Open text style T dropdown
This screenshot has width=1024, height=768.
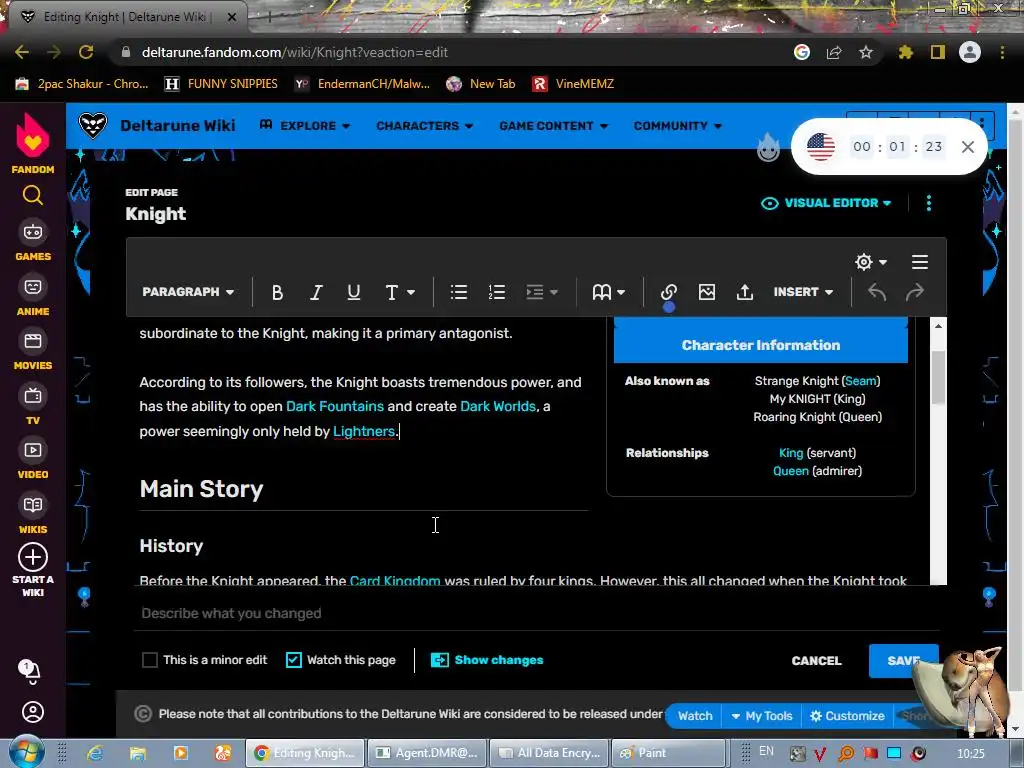[400, 293]
